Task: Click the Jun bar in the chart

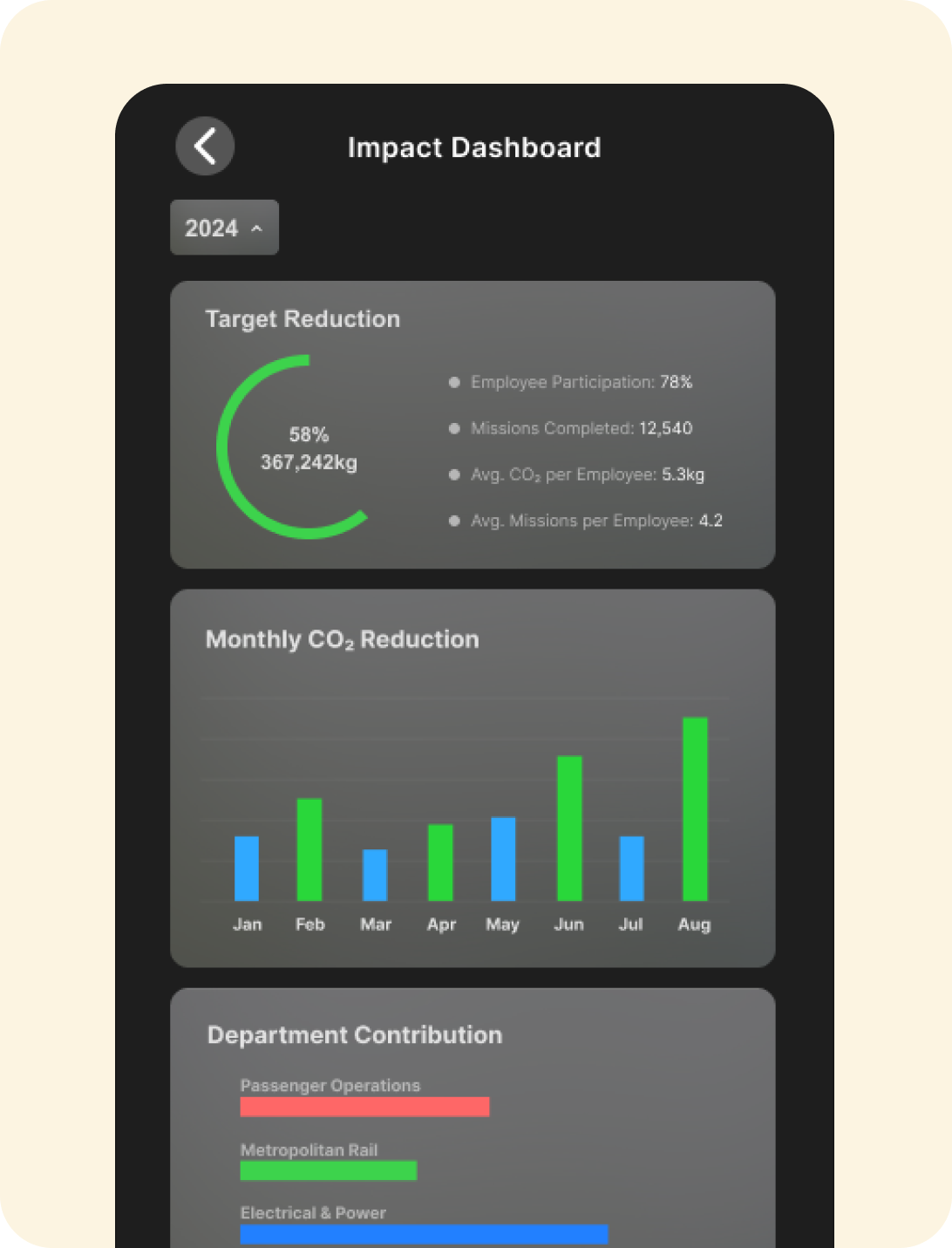Action: pos(569,829)
